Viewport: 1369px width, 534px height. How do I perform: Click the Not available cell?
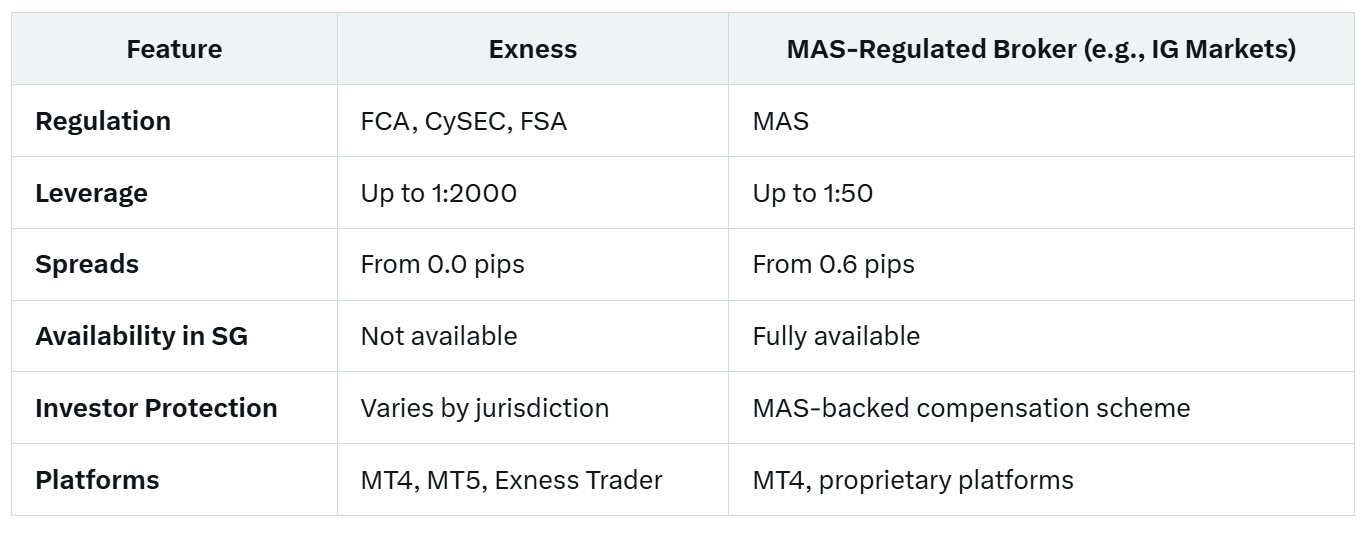point(439,336)
